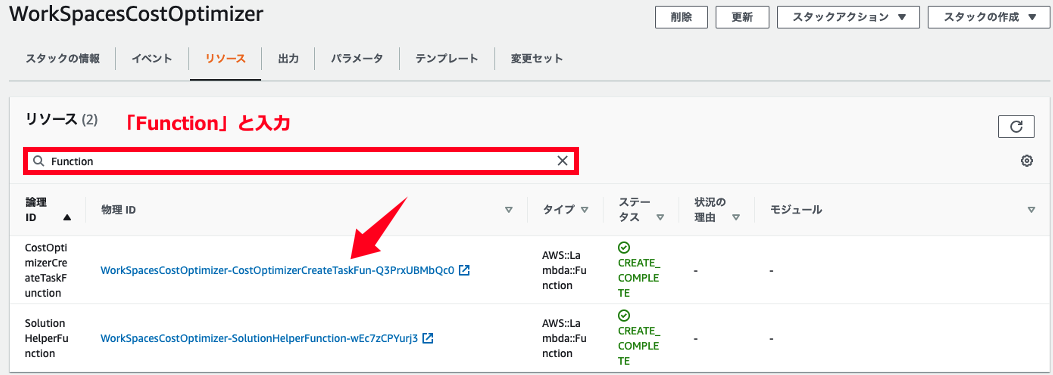1053x375 pixels.
Task: Sort by 物理 ID column arrow
Action: (508, 210)
